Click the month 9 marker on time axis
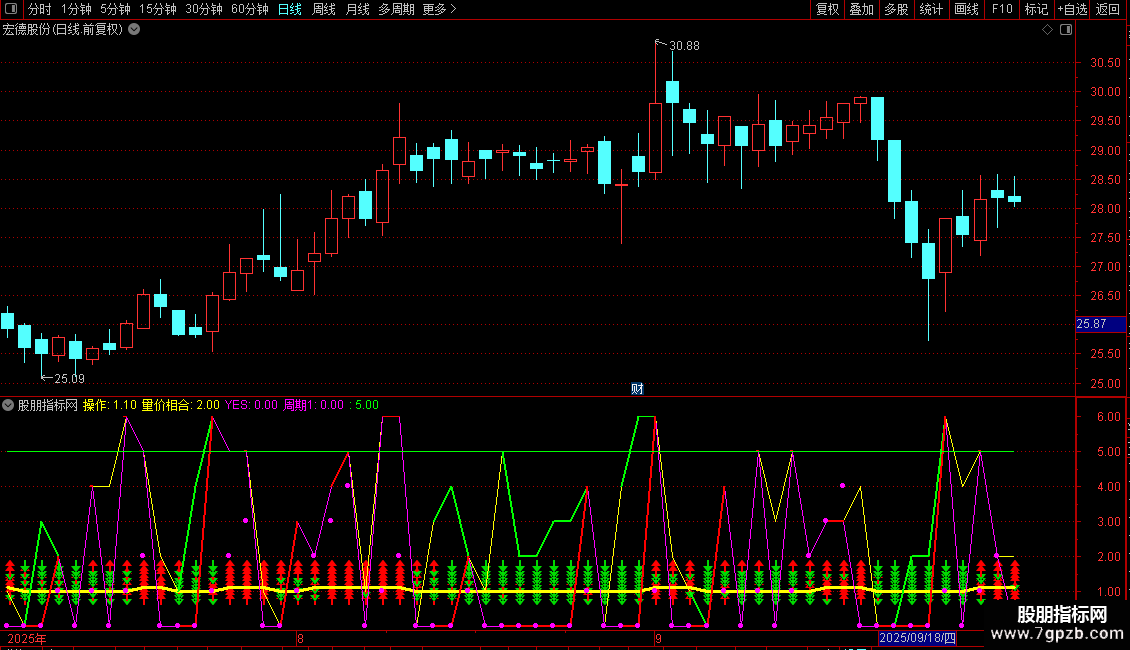This screenshot has width=1130, height=650. pyautogui.click(x=658, y=638)
